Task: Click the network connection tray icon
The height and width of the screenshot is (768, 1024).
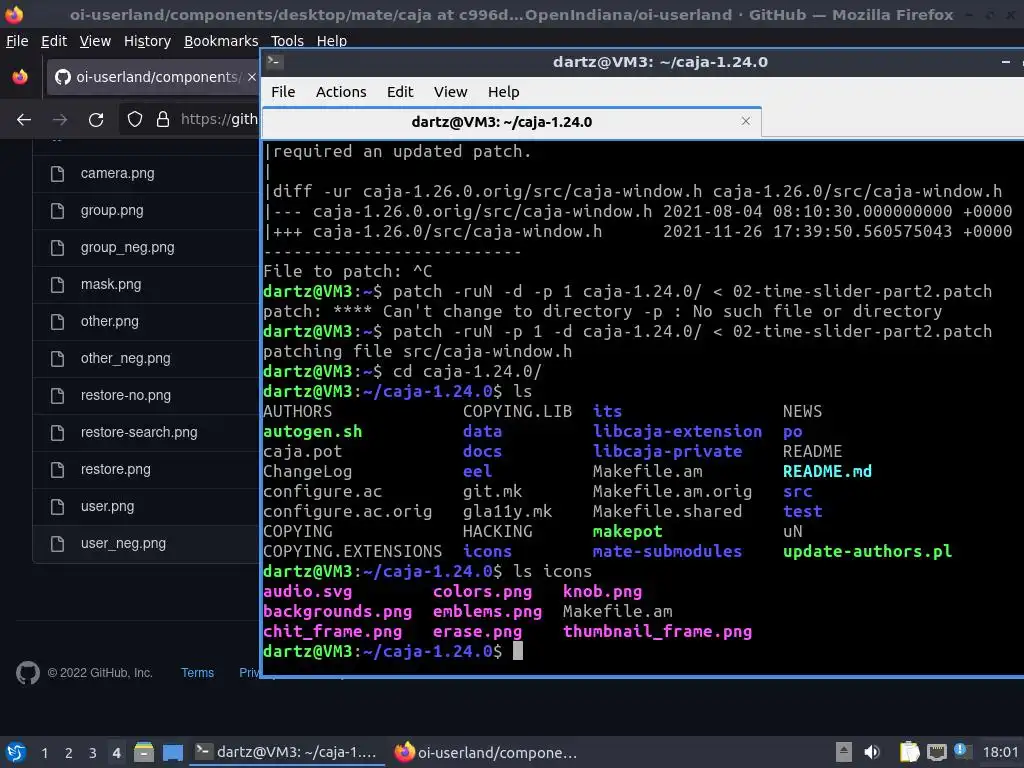Action: click(936, 752)
